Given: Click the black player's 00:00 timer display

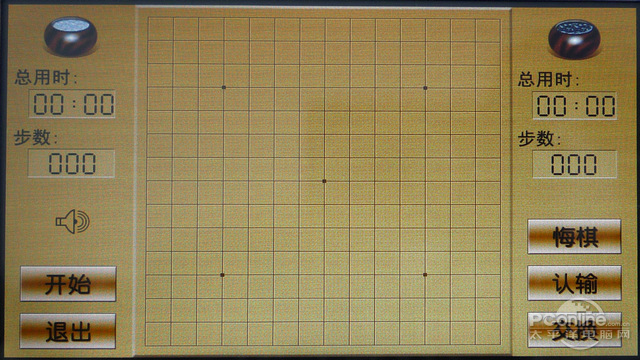Looking at the screenshot, I should coord(575,106).
